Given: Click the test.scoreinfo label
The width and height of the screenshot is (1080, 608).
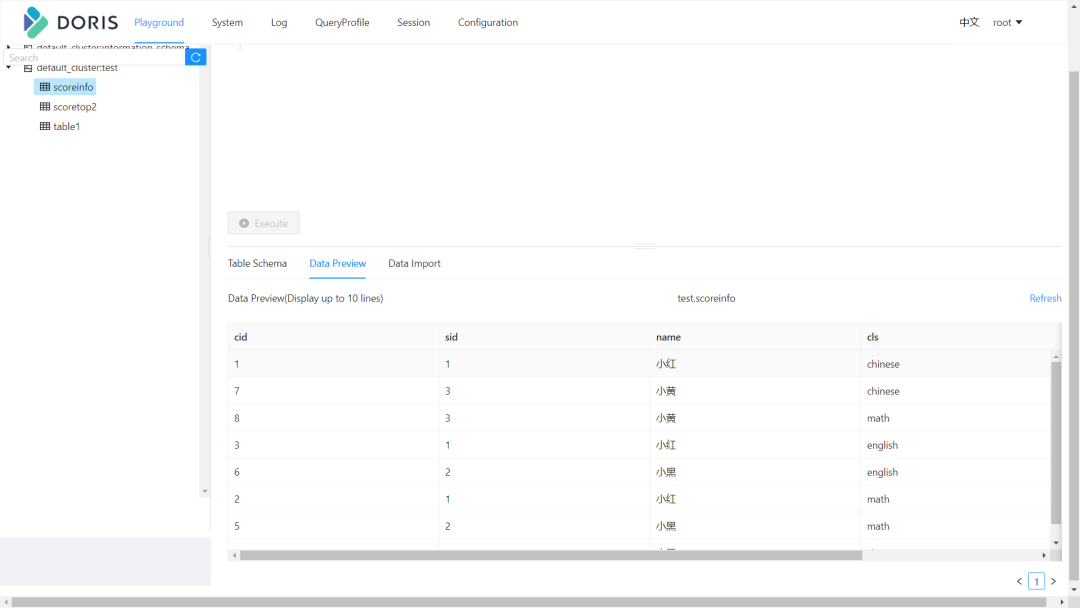Looking at the screenshot, I should [x=706, y=298].
